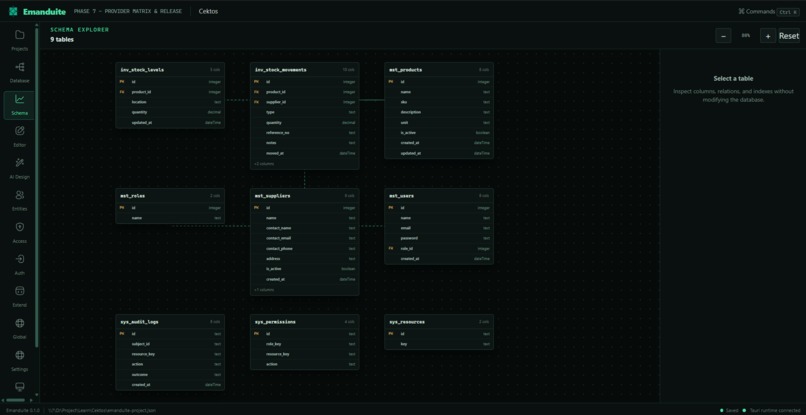806x415 pixels.
Task: Expand '+2 columns' in inv_stock_movements
Action: (x=264, y=164)
